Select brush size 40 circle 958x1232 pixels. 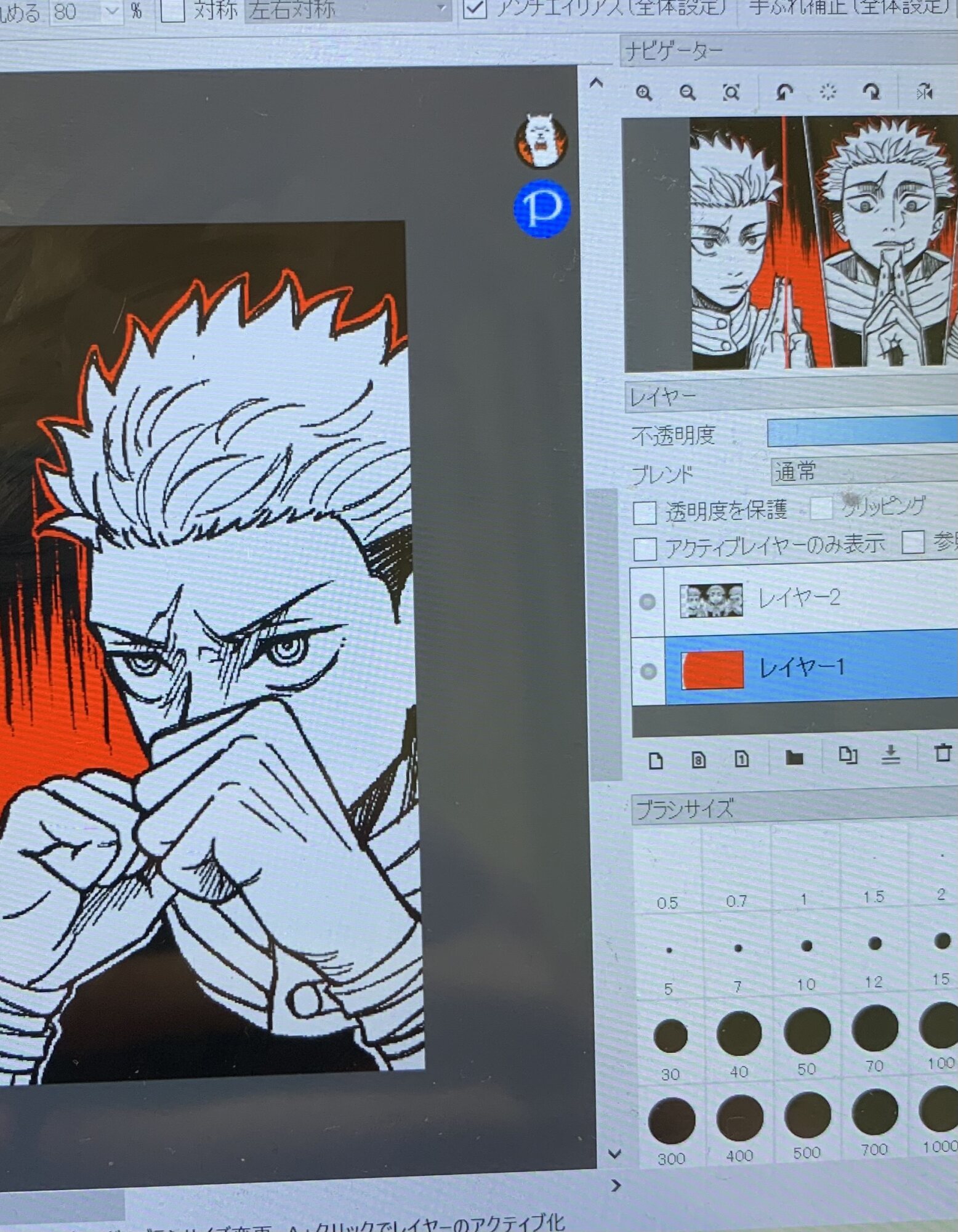(739, 1033)
